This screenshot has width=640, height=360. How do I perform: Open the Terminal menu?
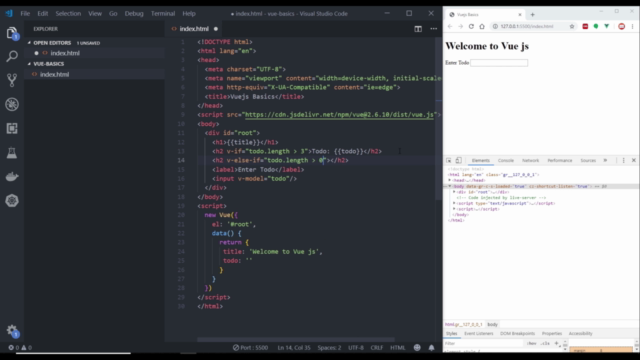(x=163, y=13)
